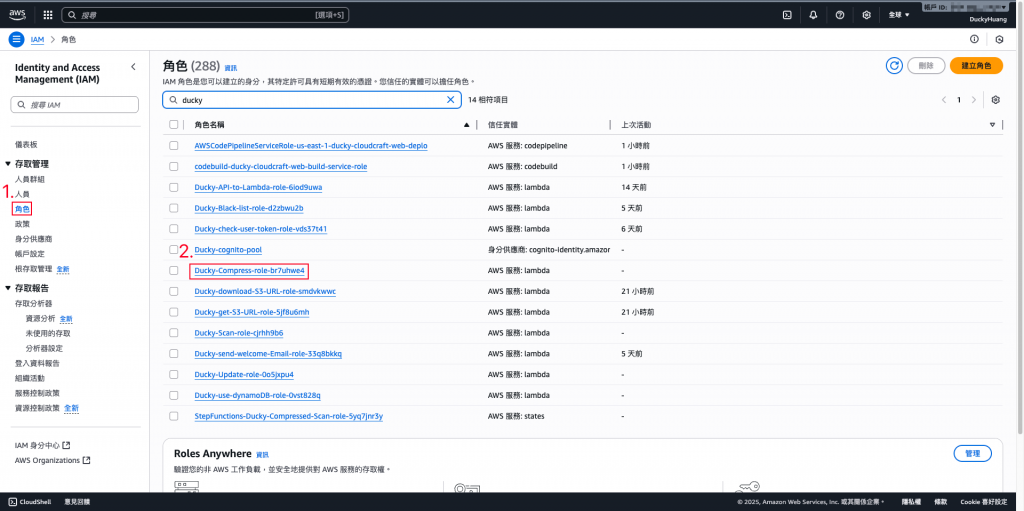Open the console settings gear in the top bar

click(867, 14)
